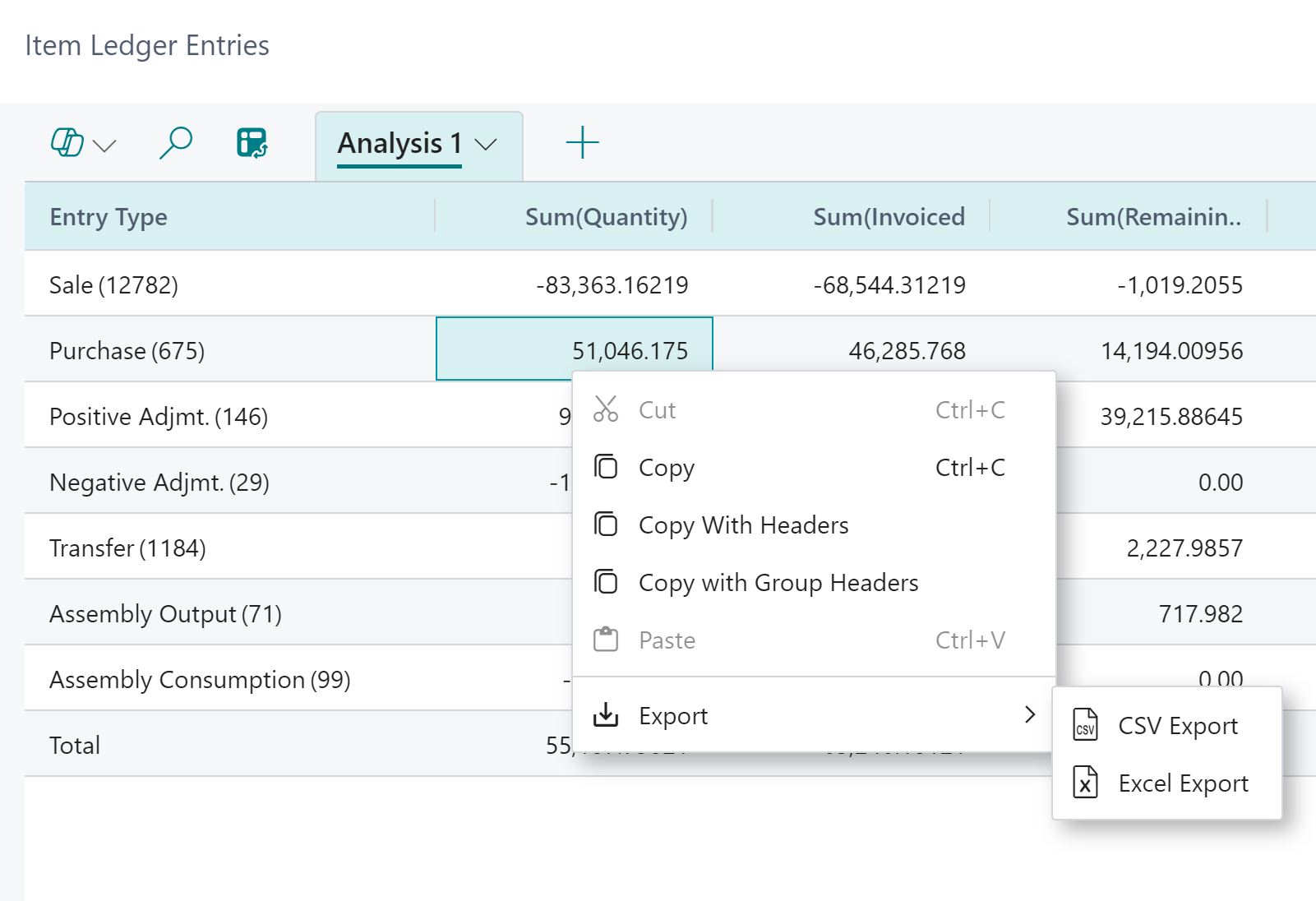
Task: Select Copy With Headers from menu
Action: point(742,524)
